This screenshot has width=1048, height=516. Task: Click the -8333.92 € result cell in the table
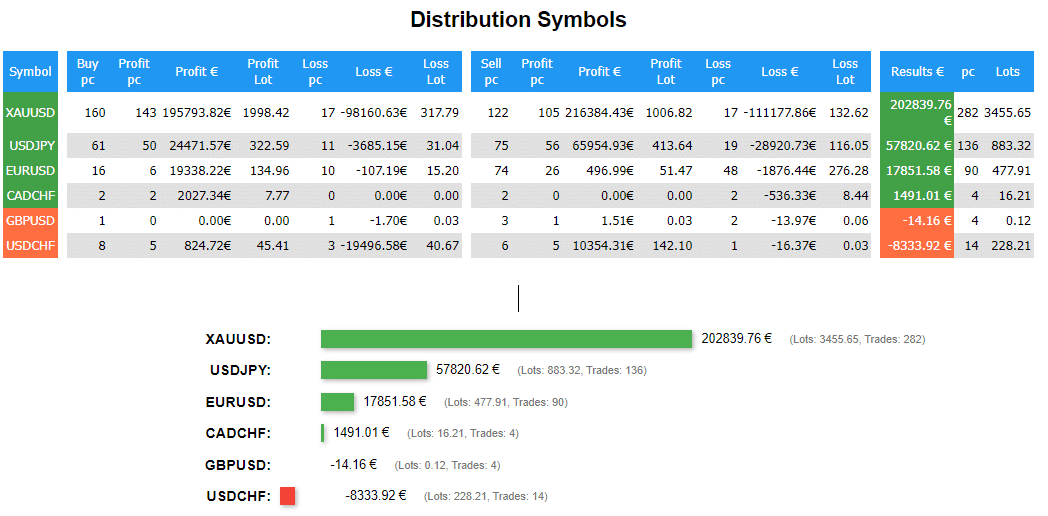(917, 246)
